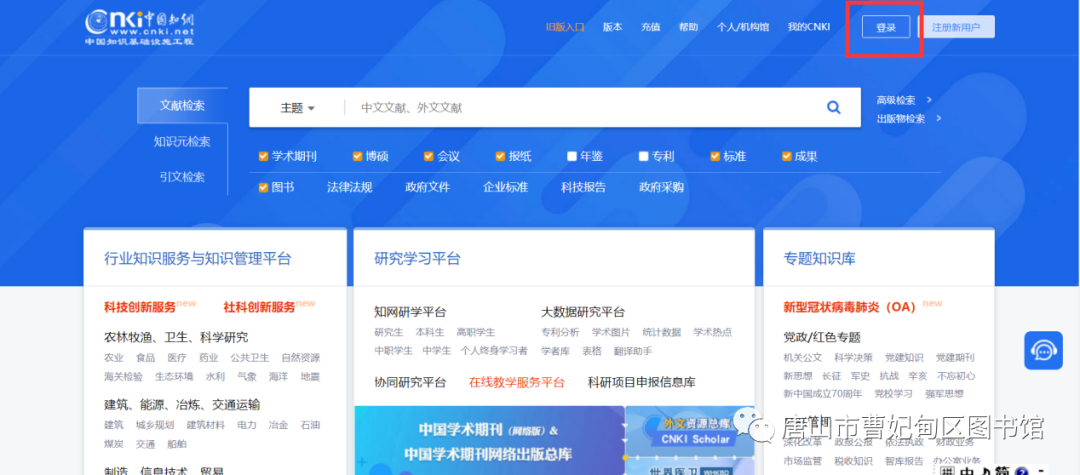This screenshot has width=1080, height=475.
Task: Open 科技报告 database
Action: point(584,187)
